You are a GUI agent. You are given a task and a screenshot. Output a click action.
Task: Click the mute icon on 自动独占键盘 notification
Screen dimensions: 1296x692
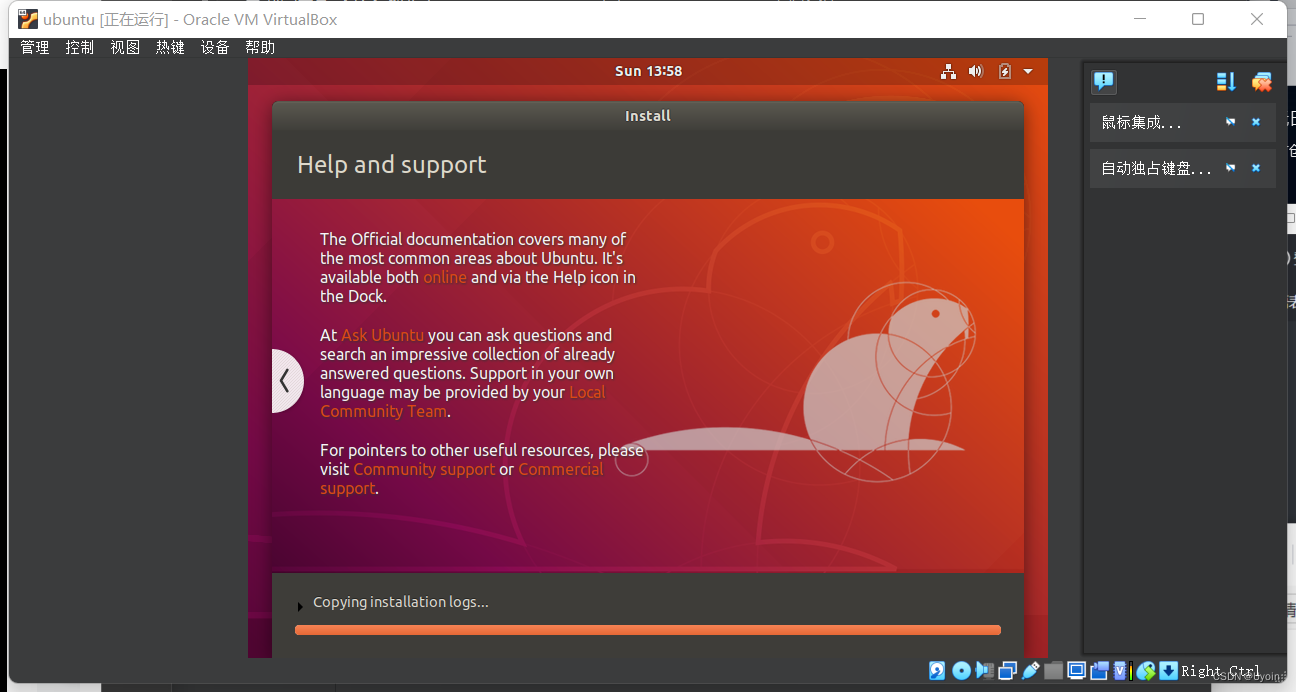point(1231,168)
